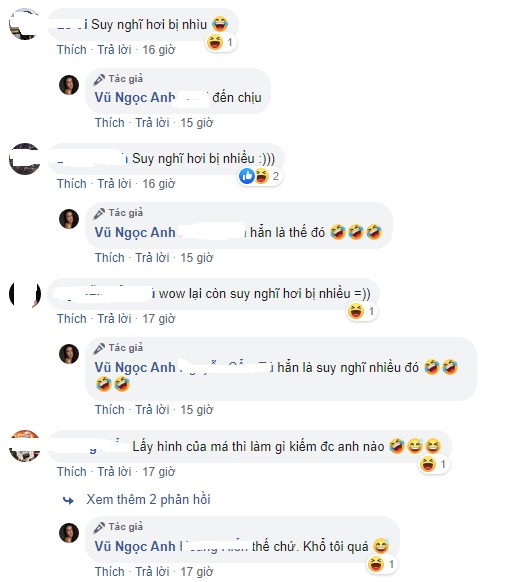Click '15 giờ' timestamp under 'hẳn là suy nghĩ nhiều' reply
Viewport: 510px width, 582px height.
coord(197,409)
